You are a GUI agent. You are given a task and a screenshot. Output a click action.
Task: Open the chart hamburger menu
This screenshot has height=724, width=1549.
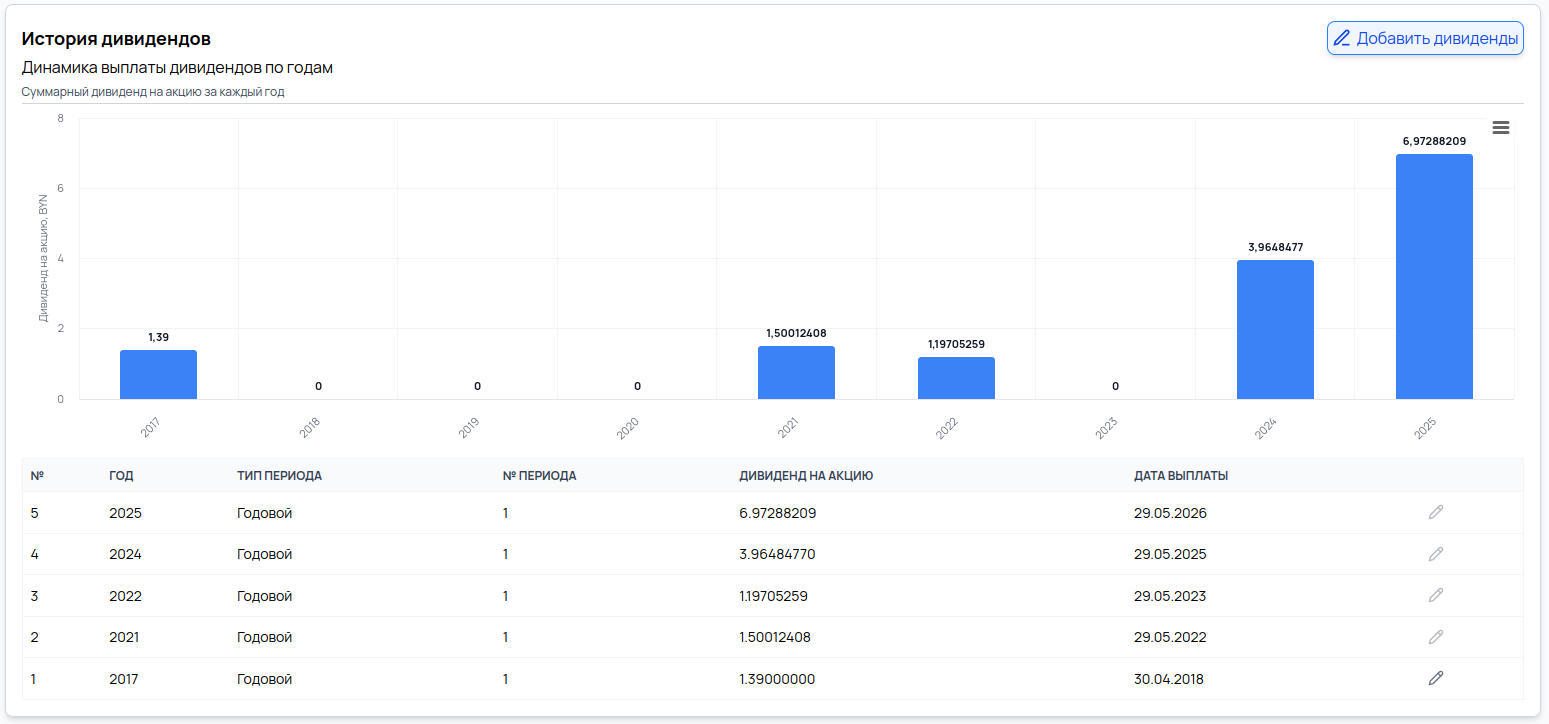[1500, 128]
